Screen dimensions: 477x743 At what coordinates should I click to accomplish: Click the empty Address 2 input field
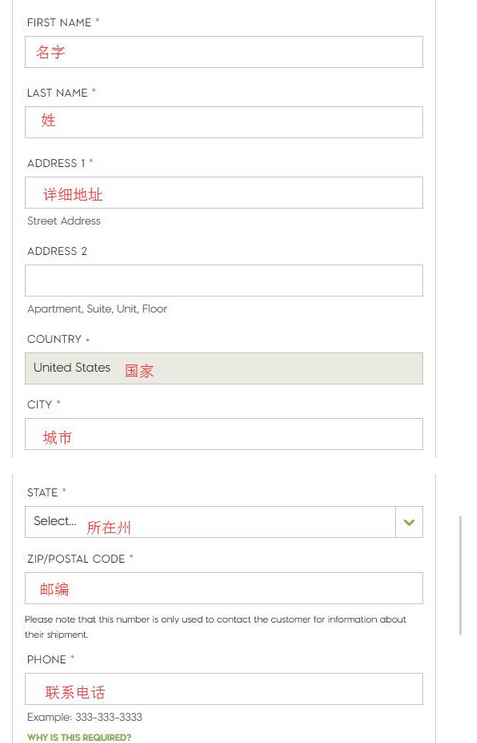click(224, 281)
